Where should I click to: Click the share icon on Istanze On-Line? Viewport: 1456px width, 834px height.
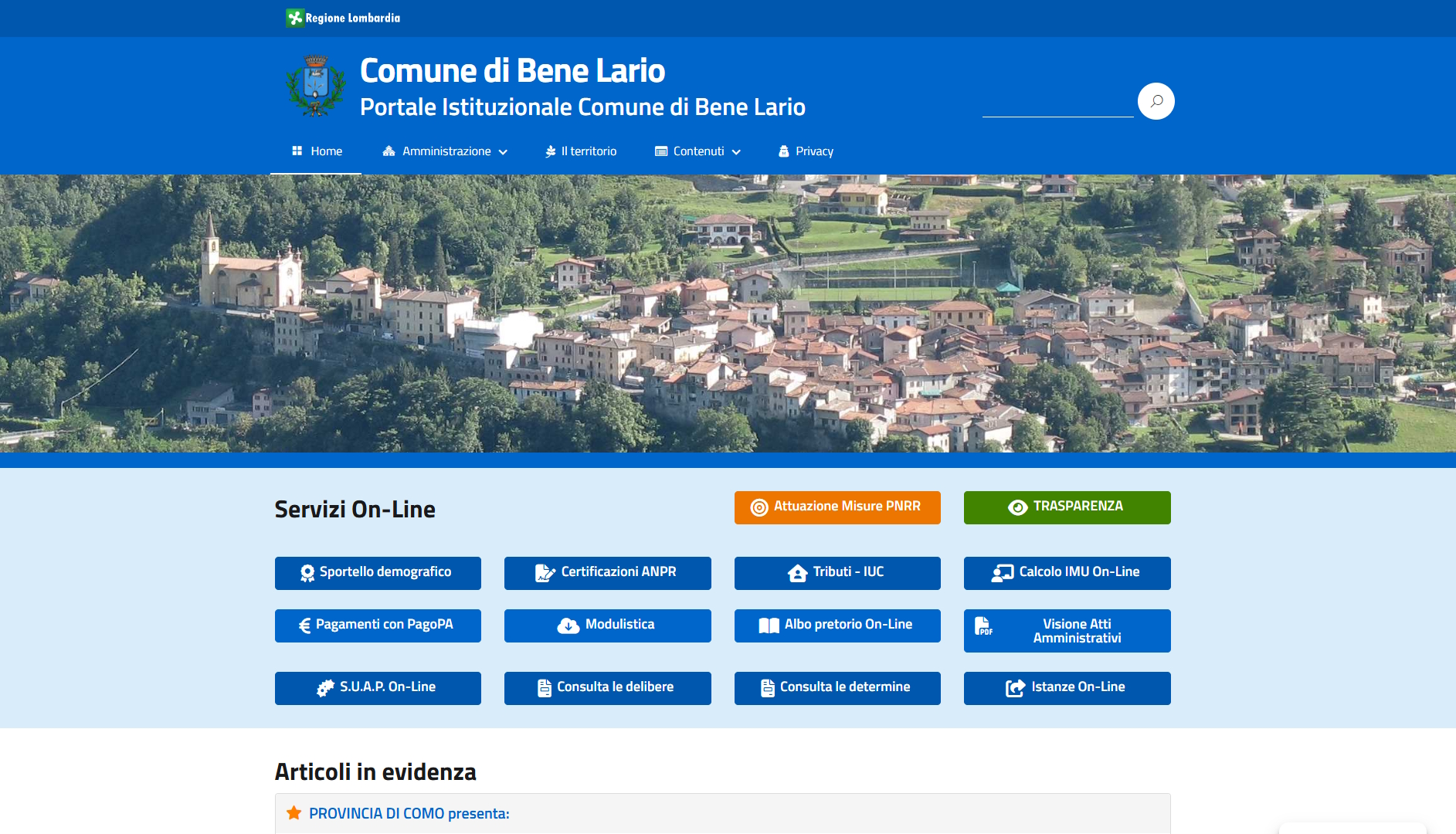pos(1015,688)
